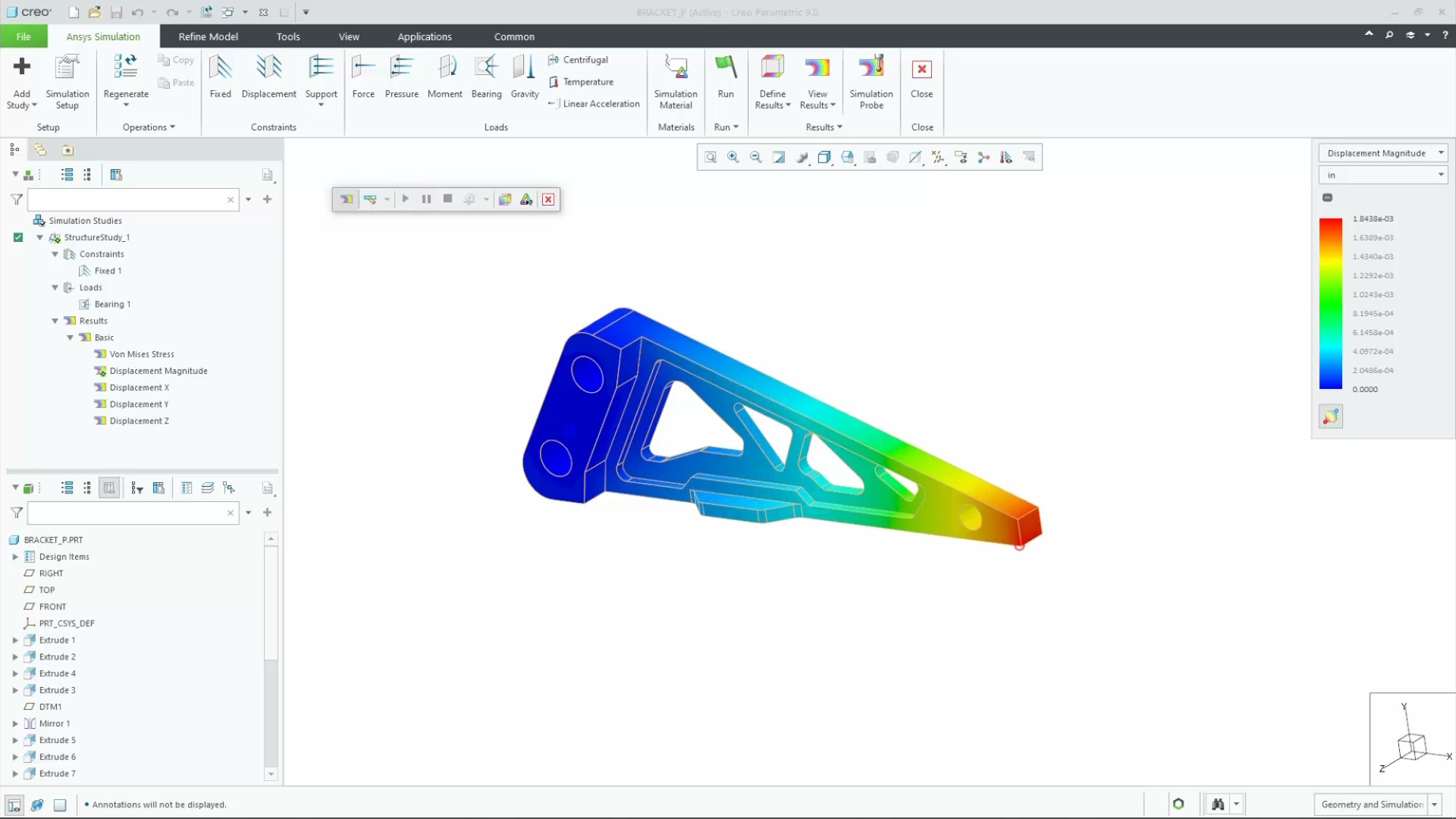Click Refit view icon in graphics toolbar
The width and height of the screenshot is (1456, 819).
click(710, 157)
